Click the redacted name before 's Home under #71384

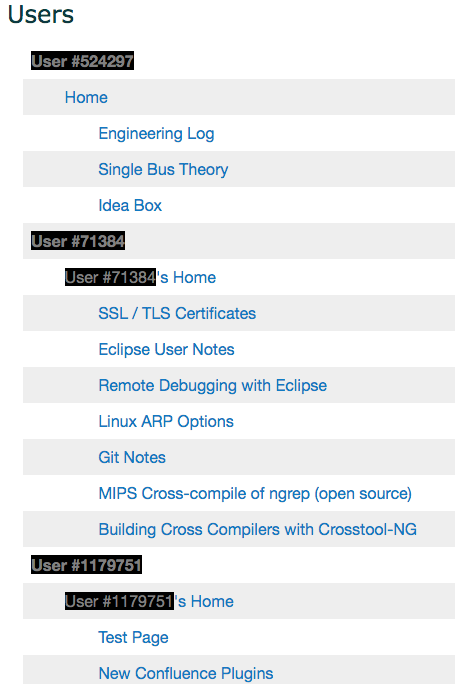tap(110, 277)
